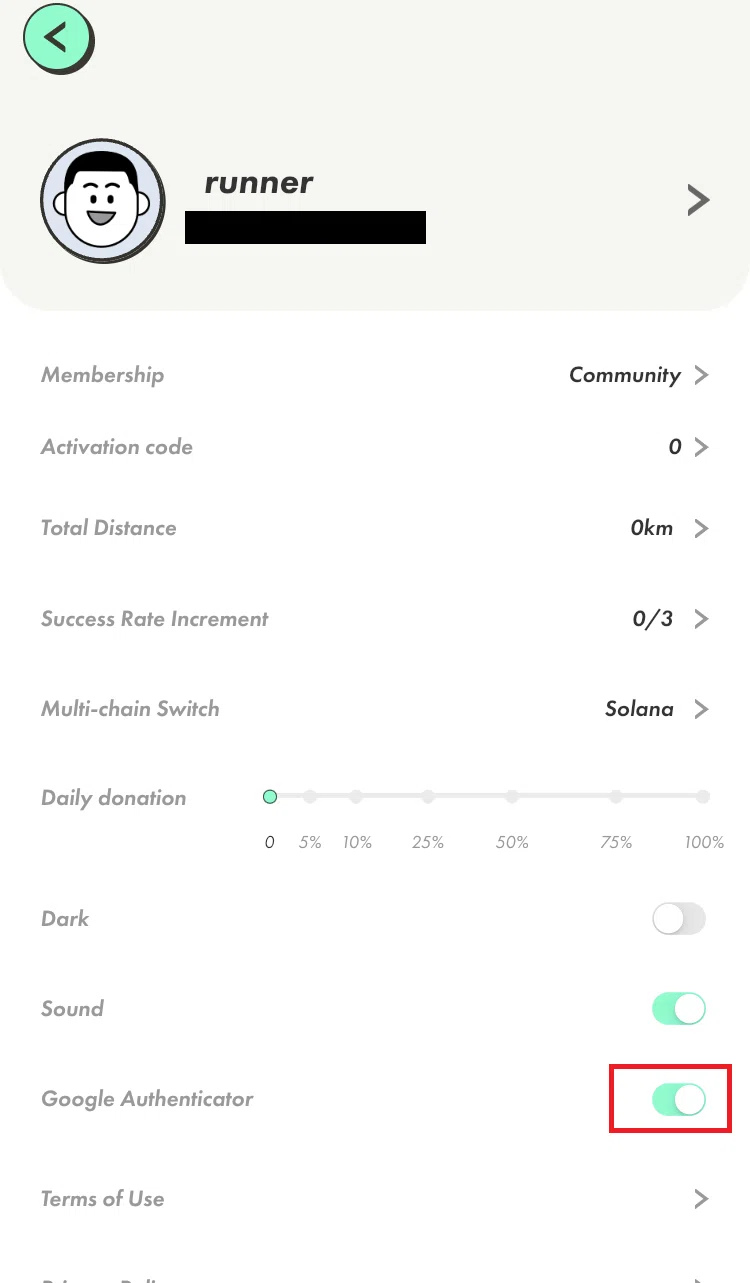Viewport: 750px width, 1283px height.
Task: Select the Activation code label
Action: pos(117,447)
